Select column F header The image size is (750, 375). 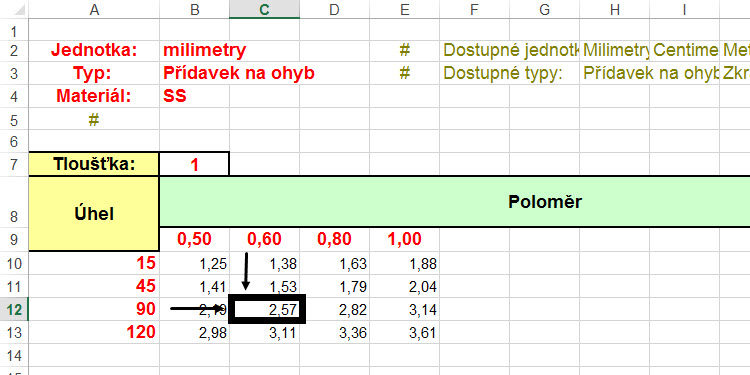click(474, 10)
